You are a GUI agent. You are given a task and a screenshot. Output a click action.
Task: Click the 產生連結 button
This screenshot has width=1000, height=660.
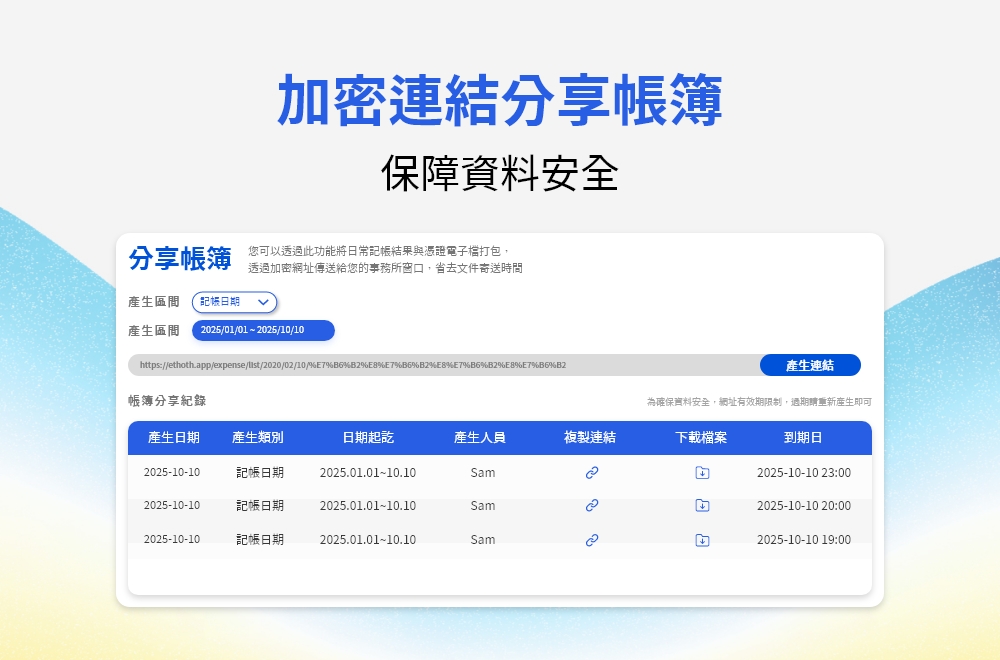pos(810,365)
